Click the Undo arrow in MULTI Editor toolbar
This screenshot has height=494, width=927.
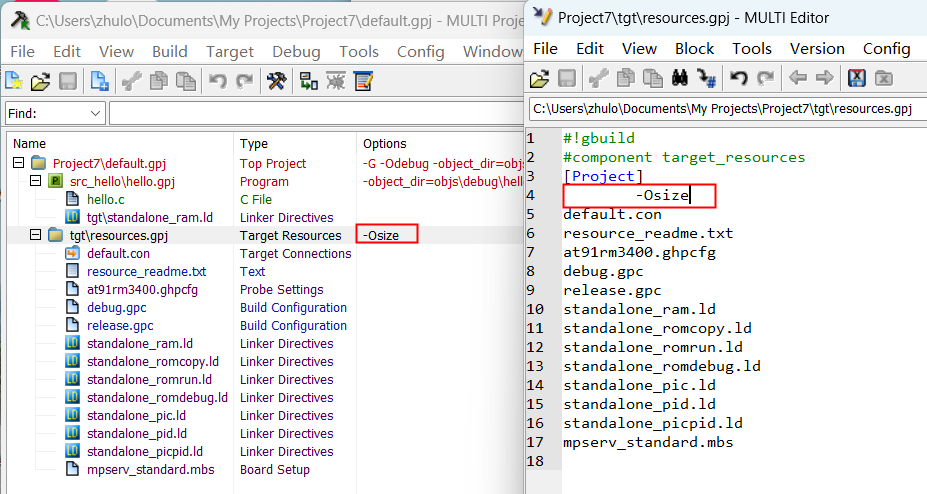point(739,77)
